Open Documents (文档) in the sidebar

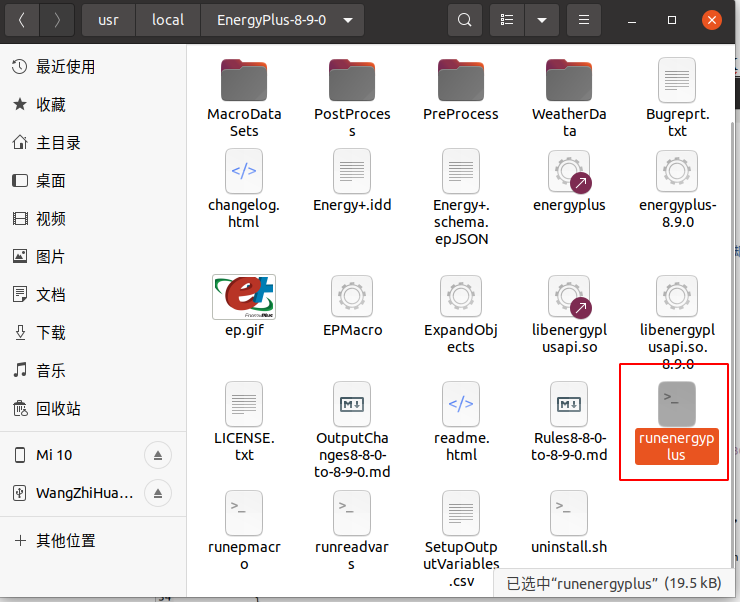click(x=93, y=294)
